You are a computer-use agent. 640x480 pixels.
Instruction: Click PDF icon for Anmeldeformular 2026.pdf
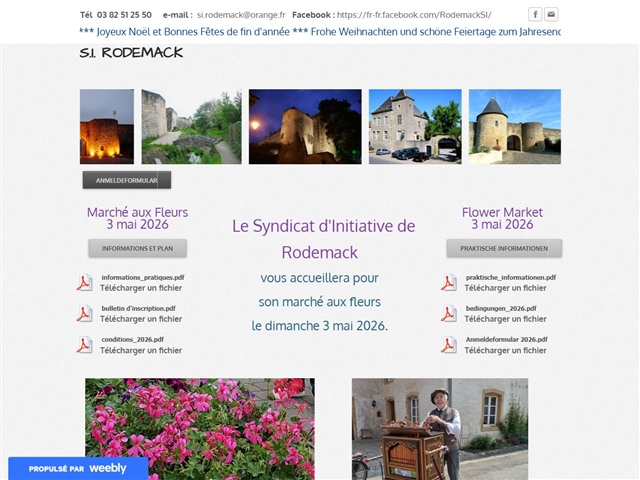click(x=449, y=345)
